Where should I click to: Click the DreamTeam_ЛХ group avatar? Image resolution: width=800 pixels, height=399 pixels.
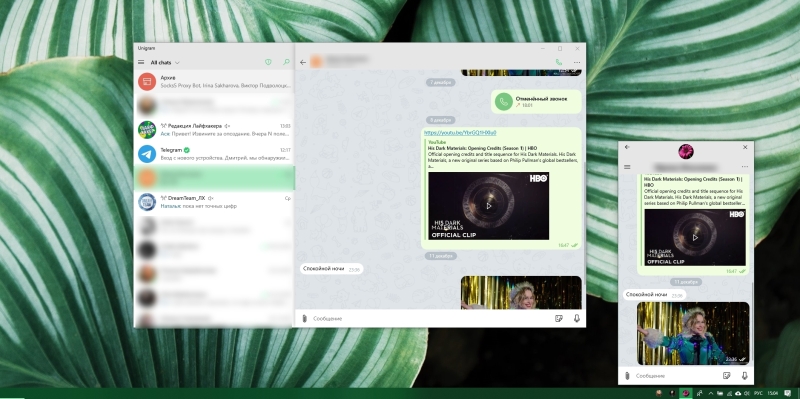pos(147,202)
